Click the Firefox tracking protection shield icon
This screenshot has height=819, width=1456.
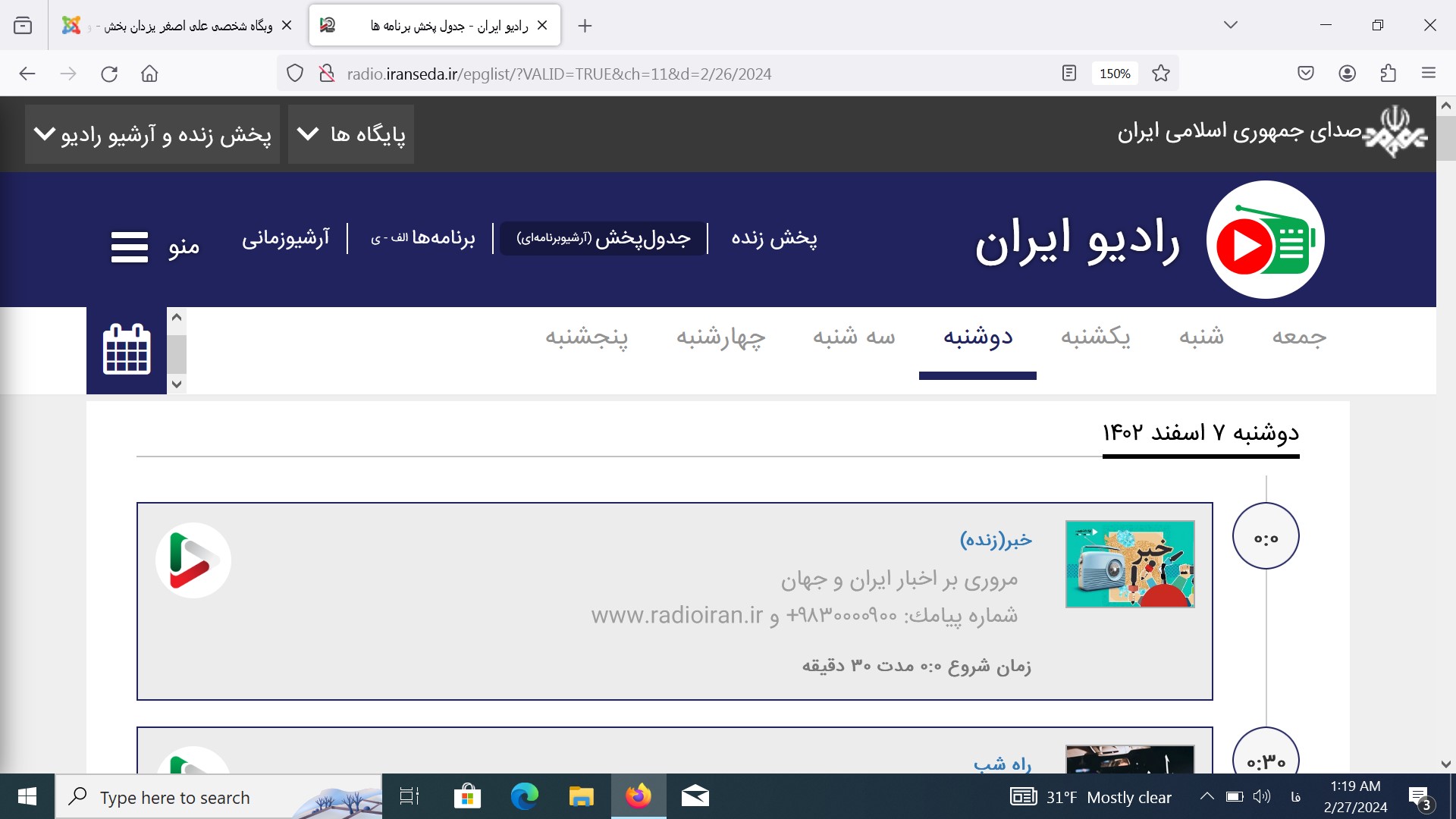295,74
